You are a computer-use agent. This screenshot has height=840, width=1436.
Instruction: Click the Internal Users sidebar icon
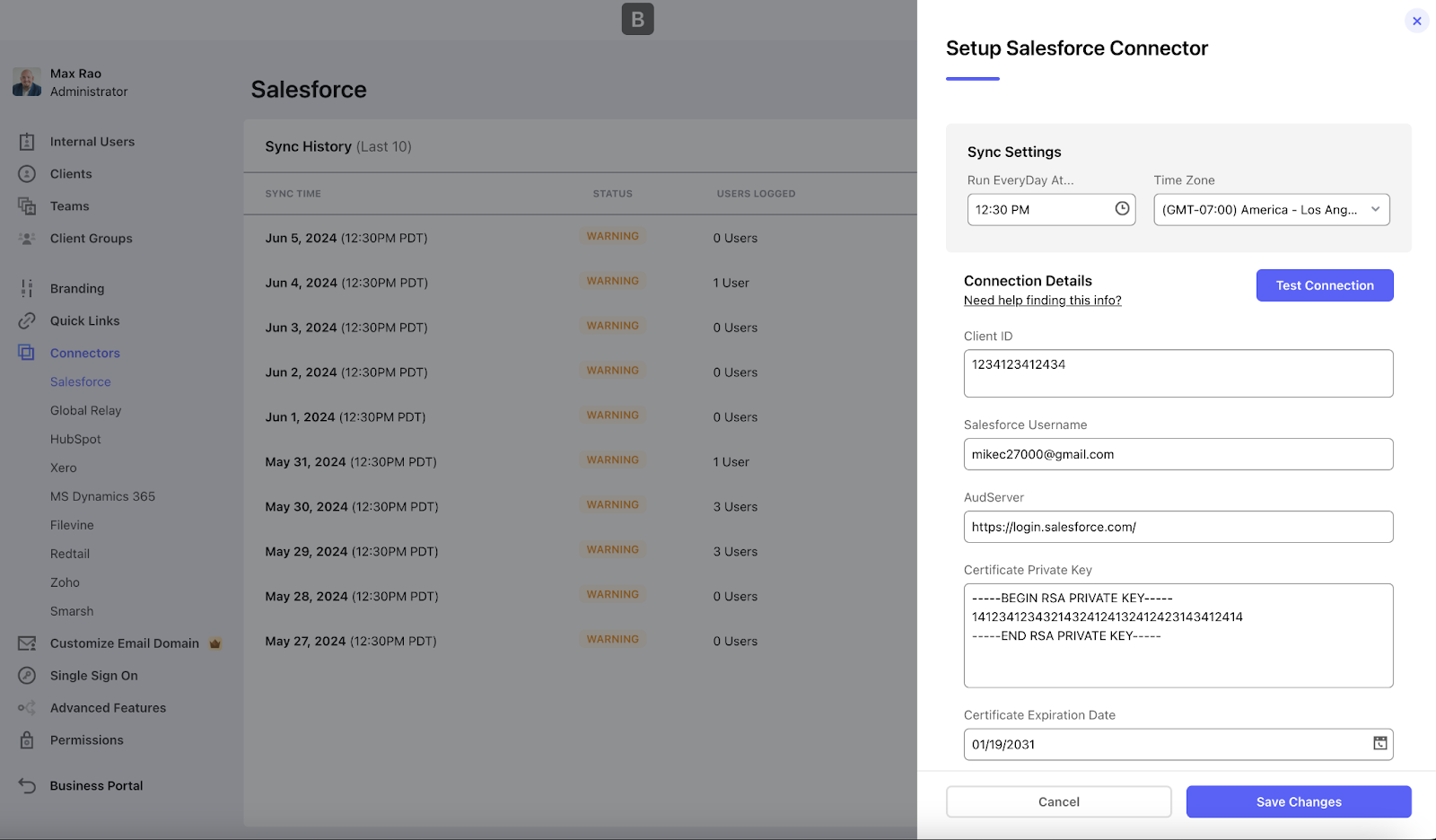pyautogui.click(x=27, y=142)
